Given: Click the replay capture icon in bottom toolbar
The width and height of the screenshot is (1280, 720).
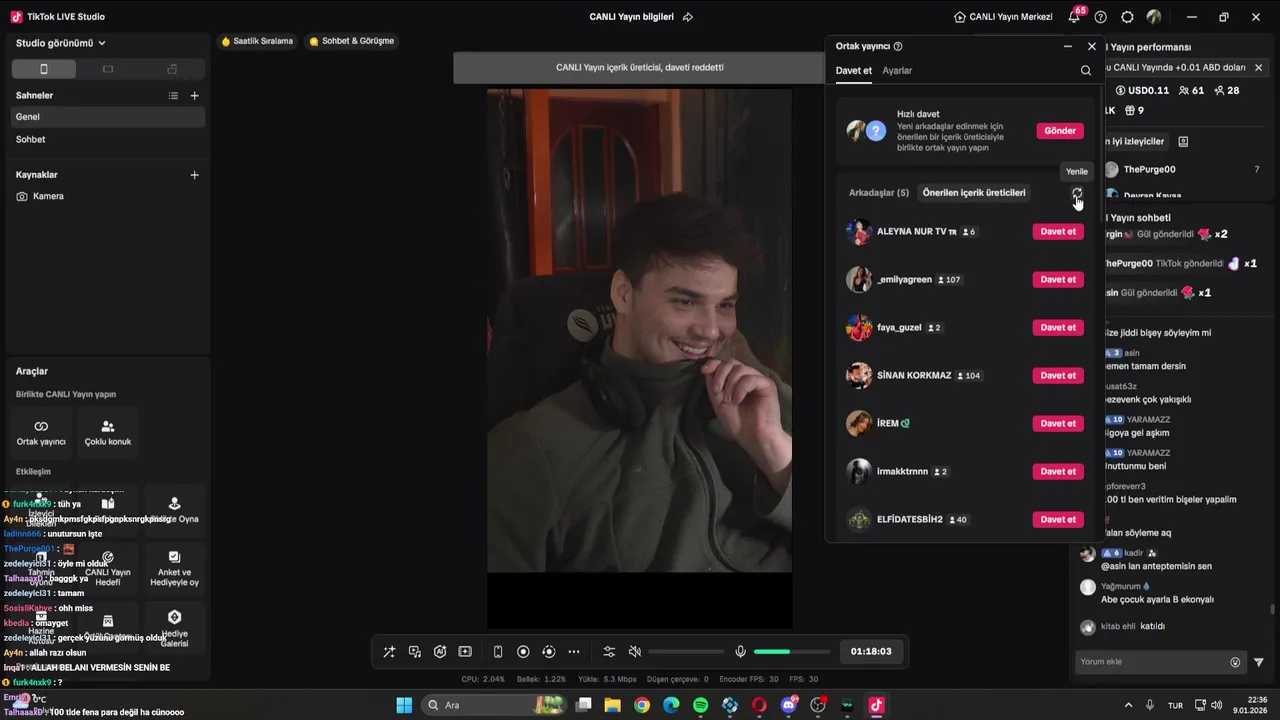Looking at the screenshot, I should click(x=548, y=651).
